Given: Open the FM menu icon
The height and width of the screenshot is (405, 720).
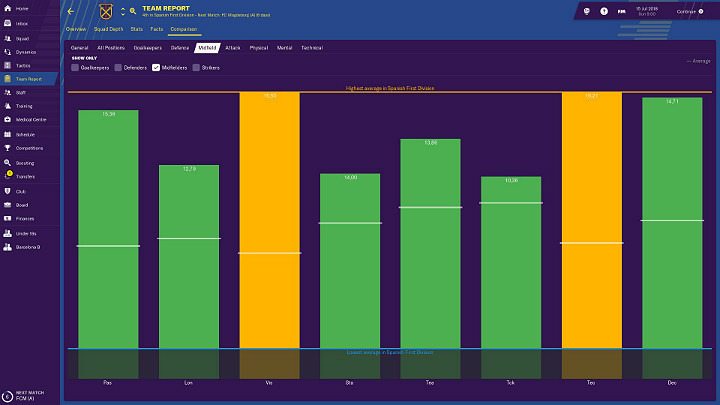Looking at the screenshot, I should pyautogui.click(x=623, y=12).
